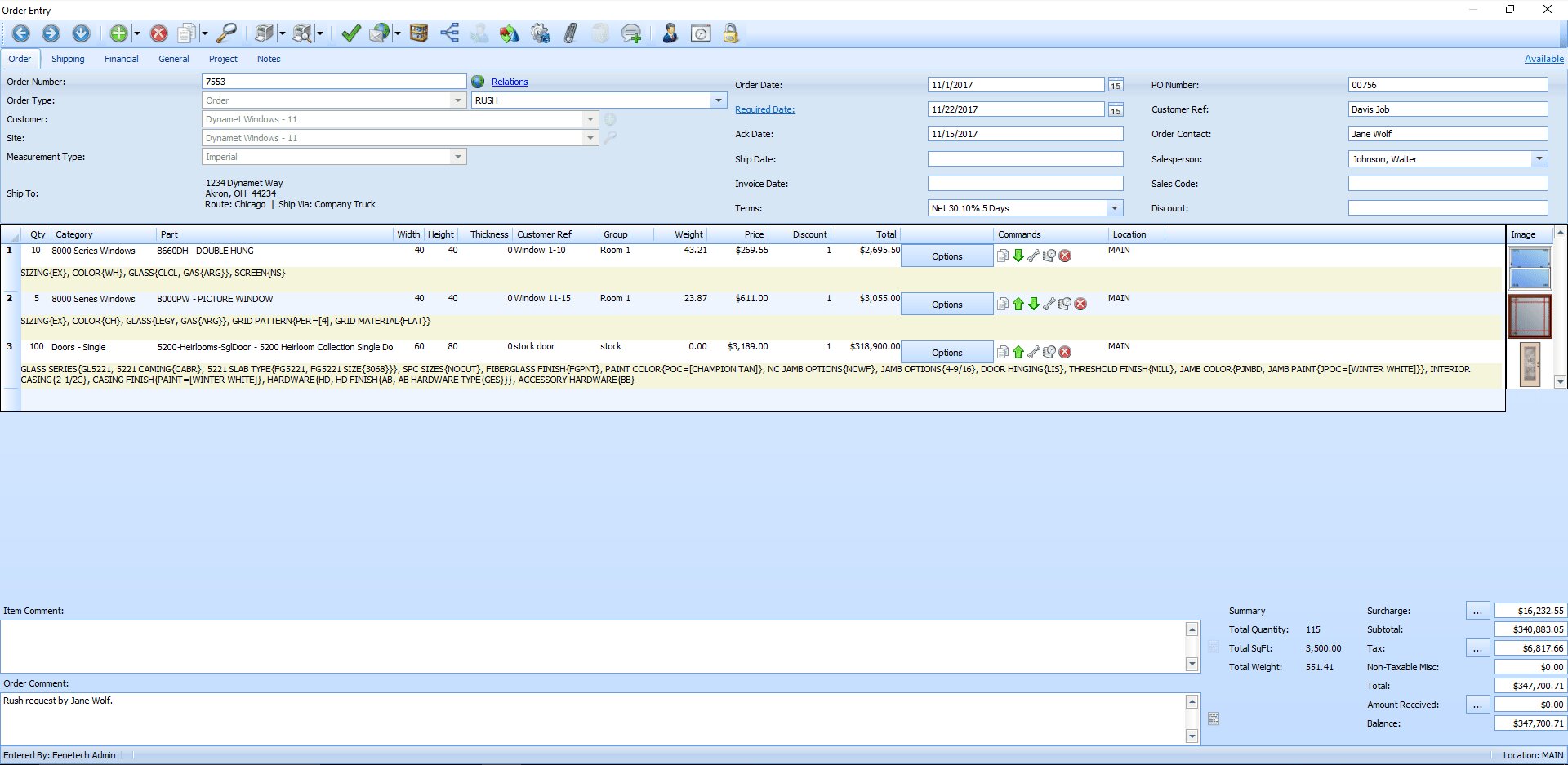Open the Terms dropdown showing Net 30
Image resolution: width=1568 pixels, height=765 pixels.
click(x=1115, y=208)
